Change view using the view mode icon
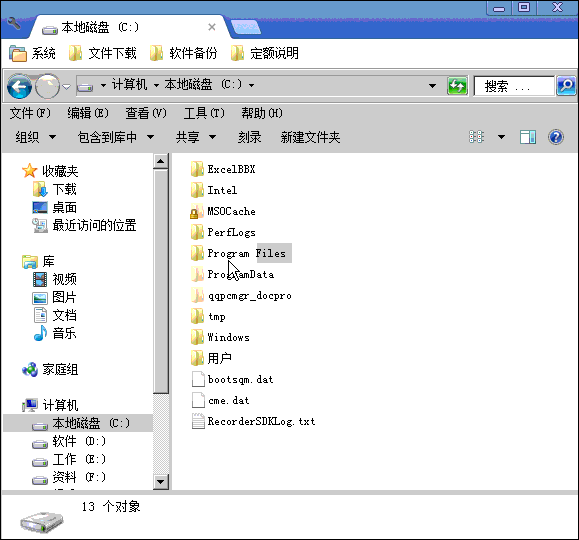 click(476, 137)
